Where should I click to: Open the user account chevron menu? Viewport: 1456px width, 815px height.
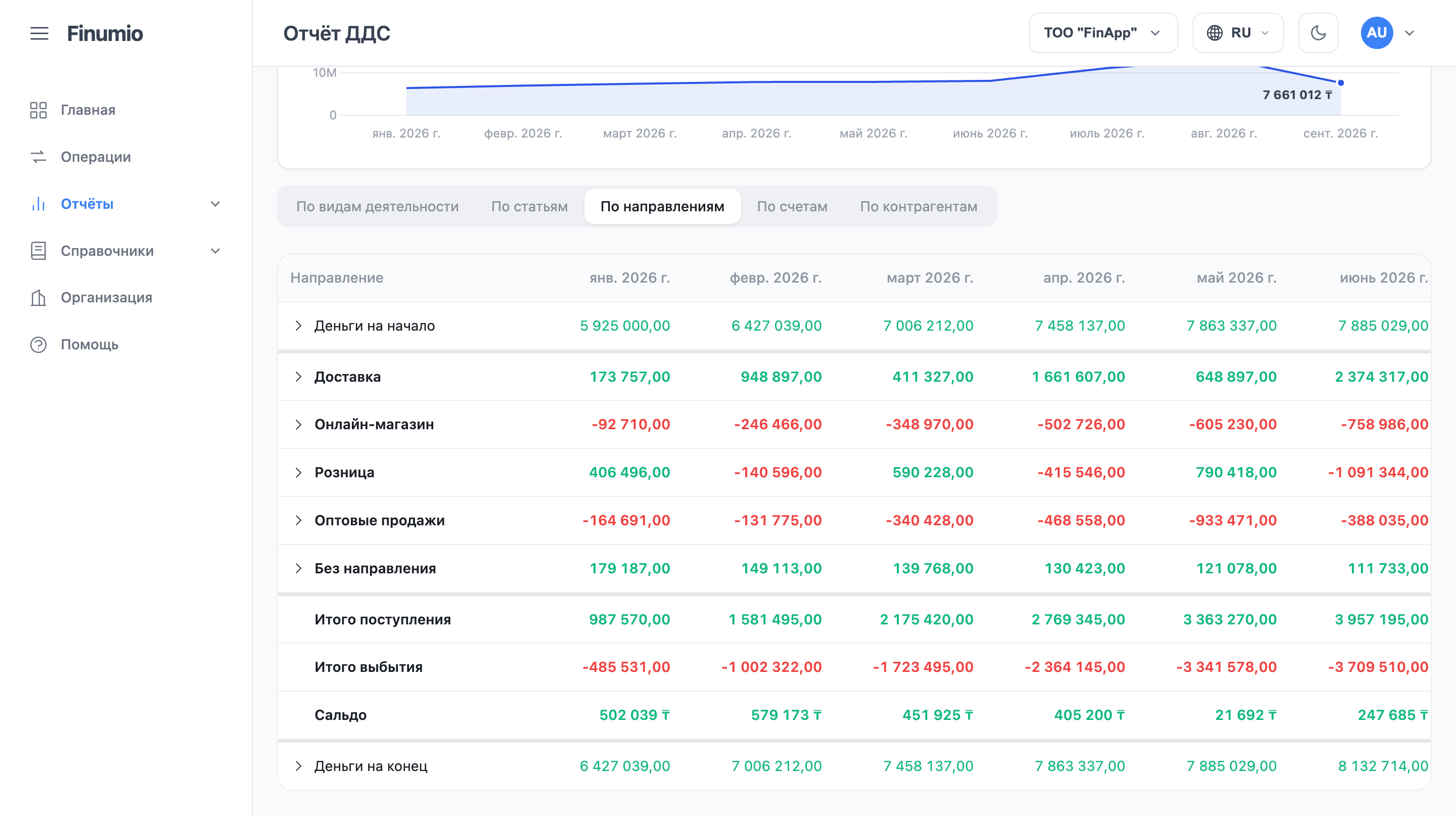click(1409, 33)
